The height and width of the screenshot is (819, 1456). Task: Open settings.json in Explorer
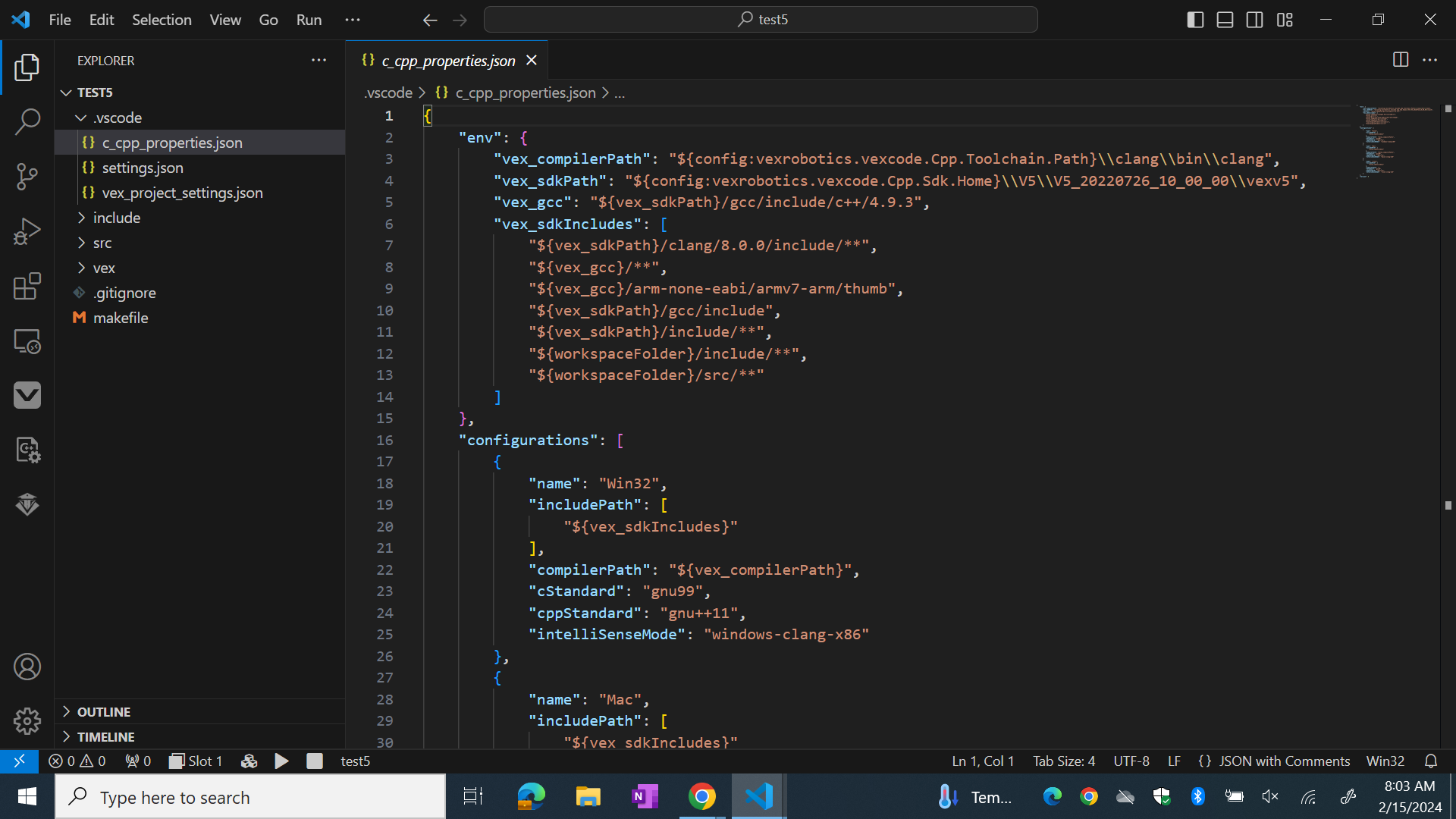pos(200,168)
